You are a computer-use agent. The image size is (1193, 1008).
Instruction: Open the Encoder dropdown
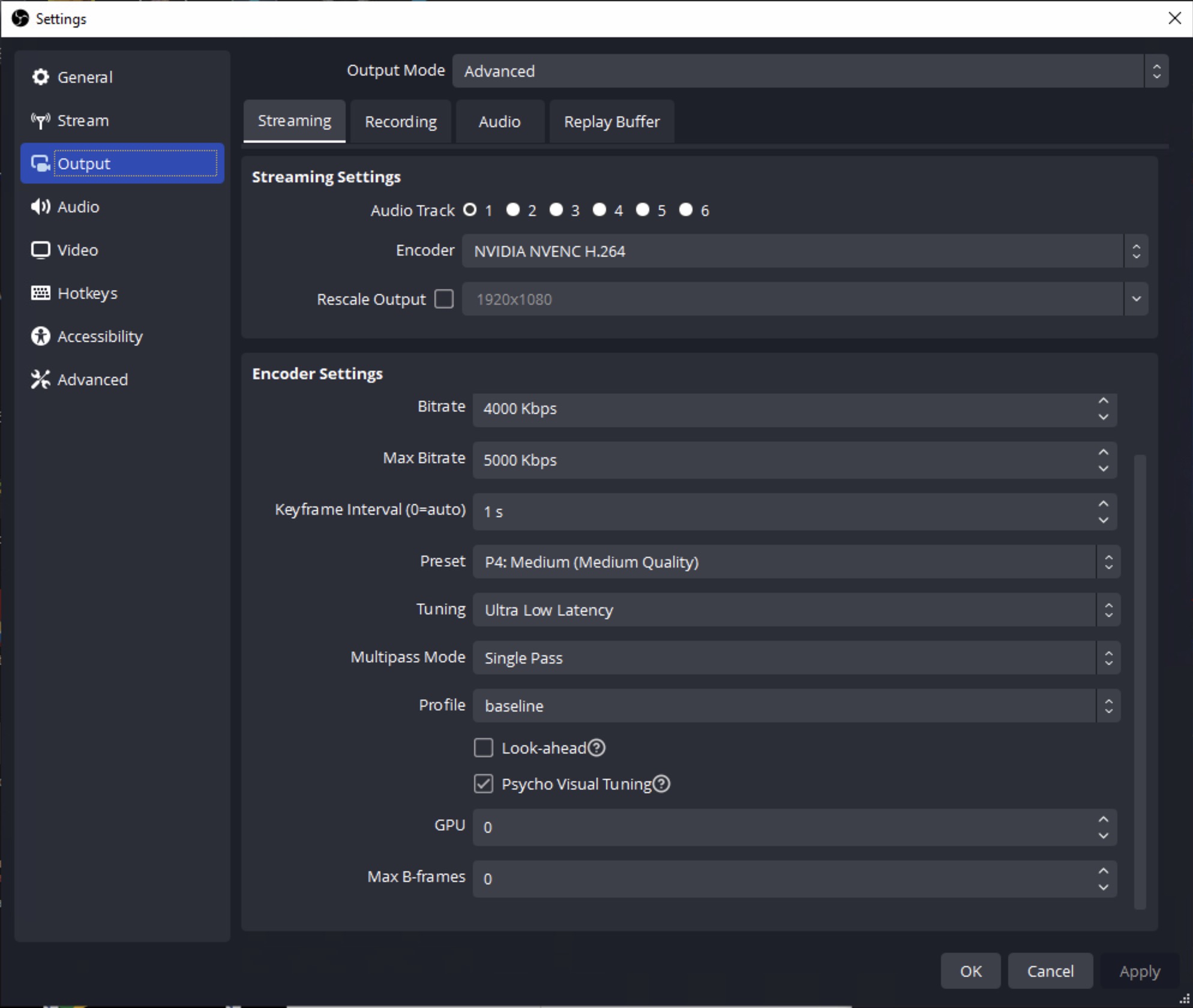[804, 251]
